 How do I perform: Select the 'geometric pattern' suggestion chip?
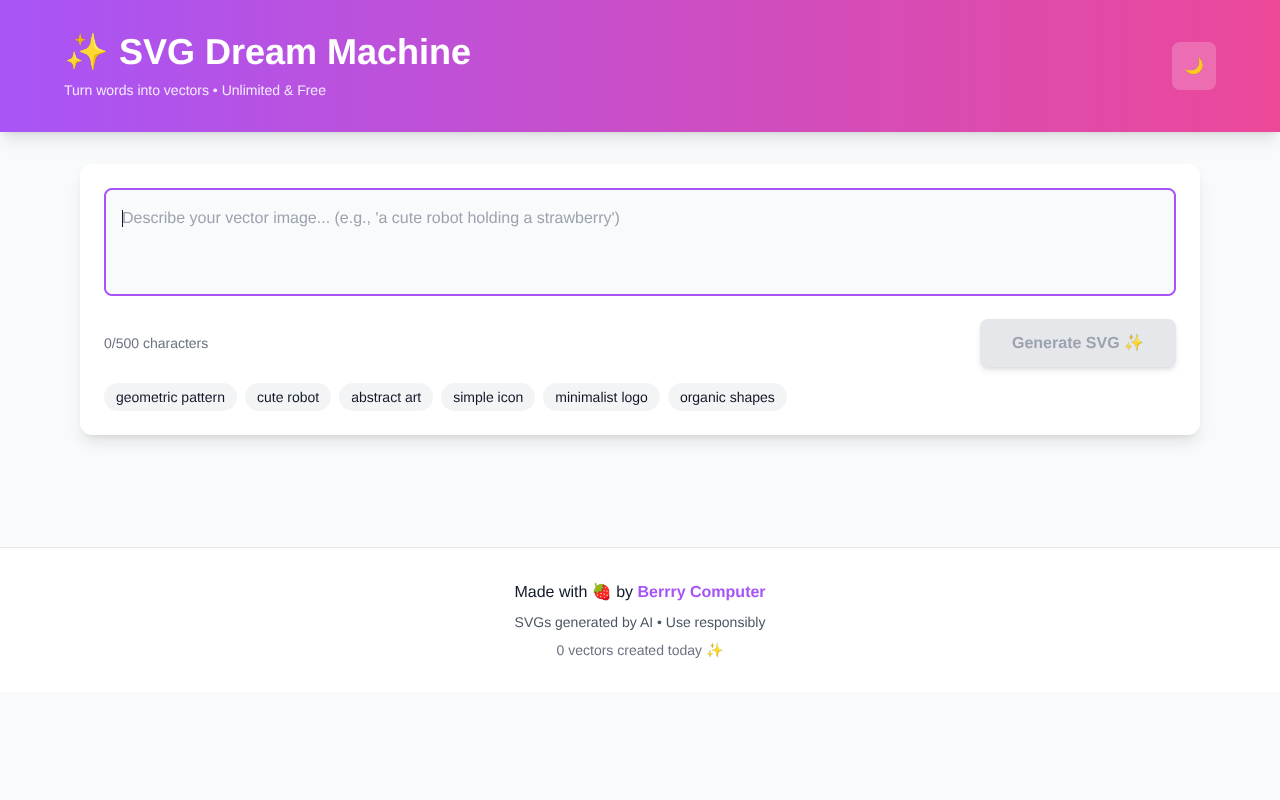click(170, 397)
